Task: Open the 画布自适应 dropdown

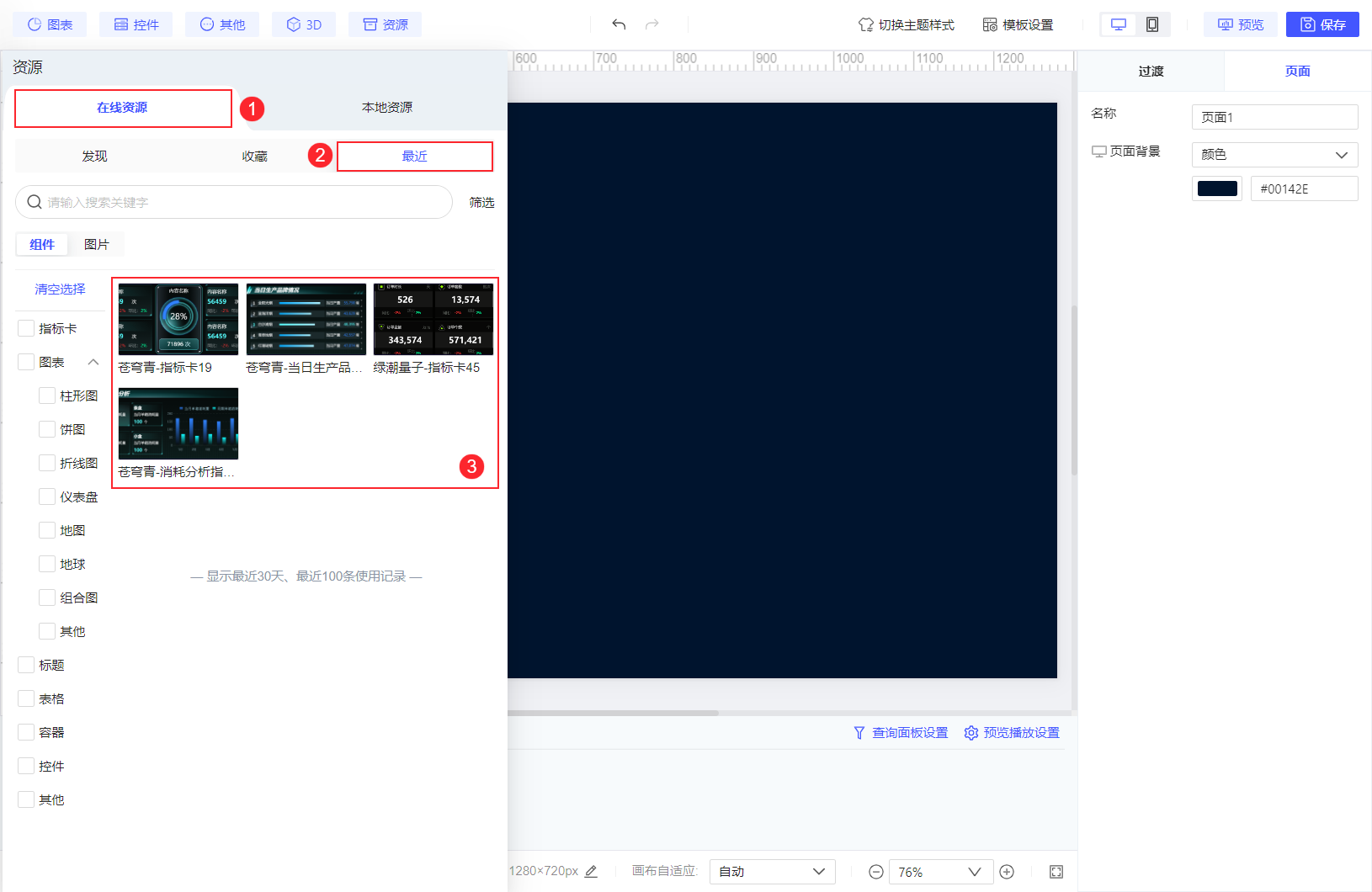Action: [772, 871]
